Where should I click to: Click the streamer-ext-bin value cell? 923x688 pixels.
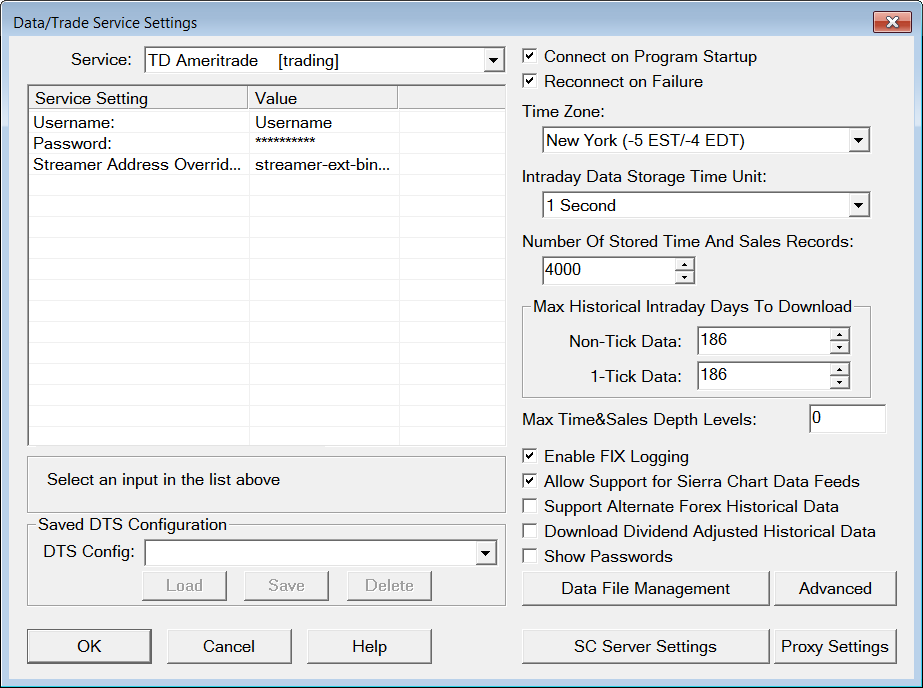click(324, 164)
